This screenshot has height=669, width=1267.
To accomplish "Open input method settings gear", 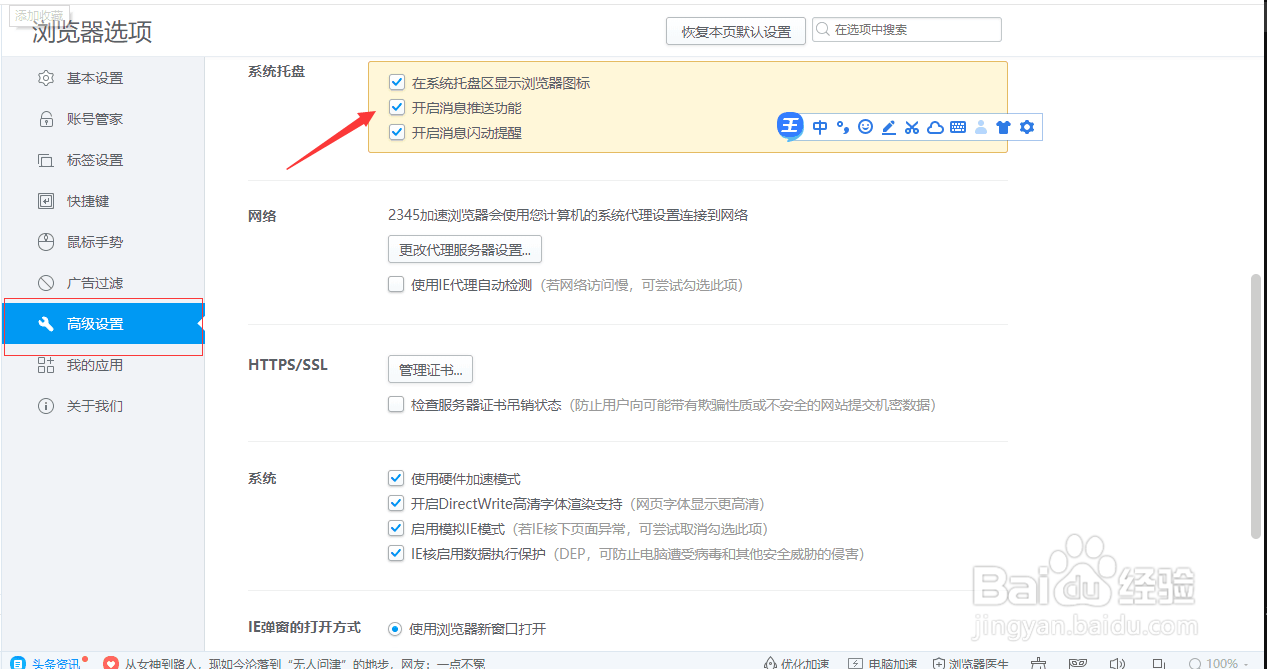I will coord(1026,127).
